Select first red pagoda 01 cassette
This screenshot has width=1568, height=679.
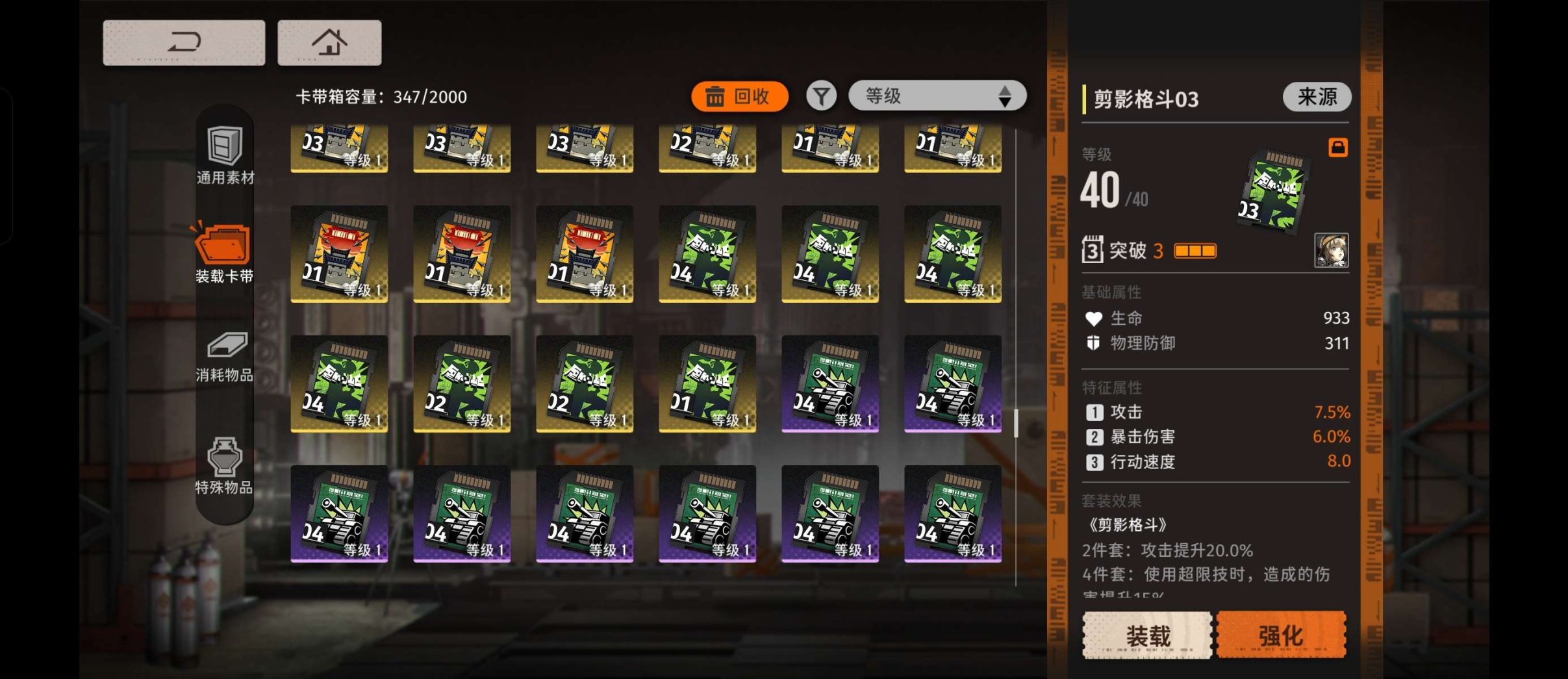339,254
